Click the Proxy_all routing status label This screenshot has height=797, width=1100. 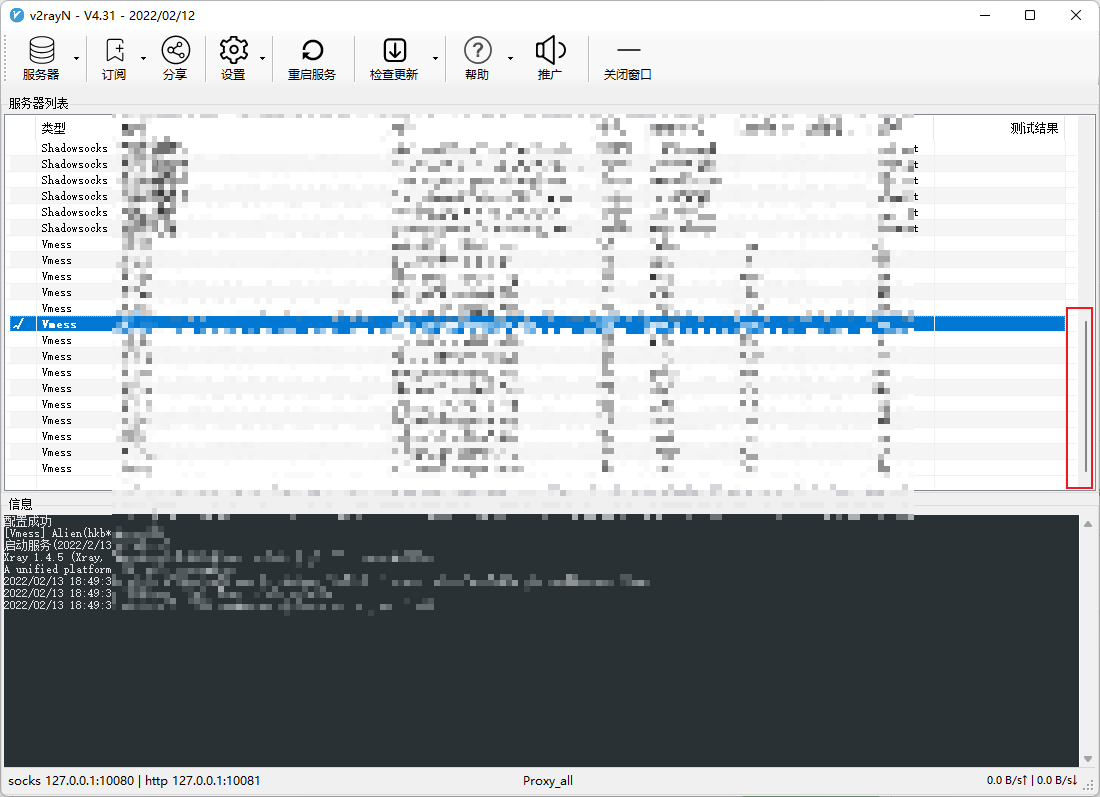[548, 781]
